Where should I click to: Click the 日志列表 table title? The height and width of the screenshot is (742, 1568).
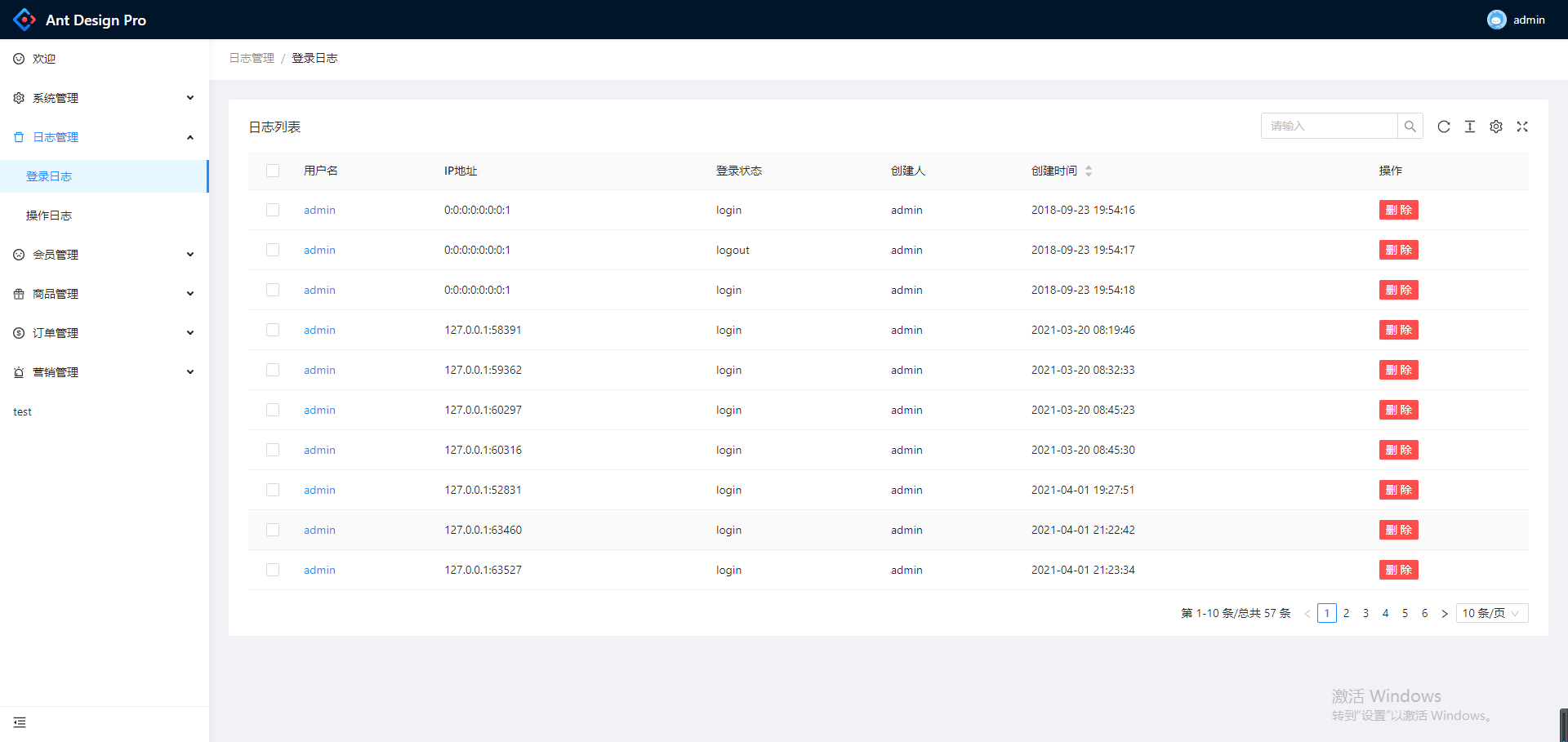pos(274,127)
